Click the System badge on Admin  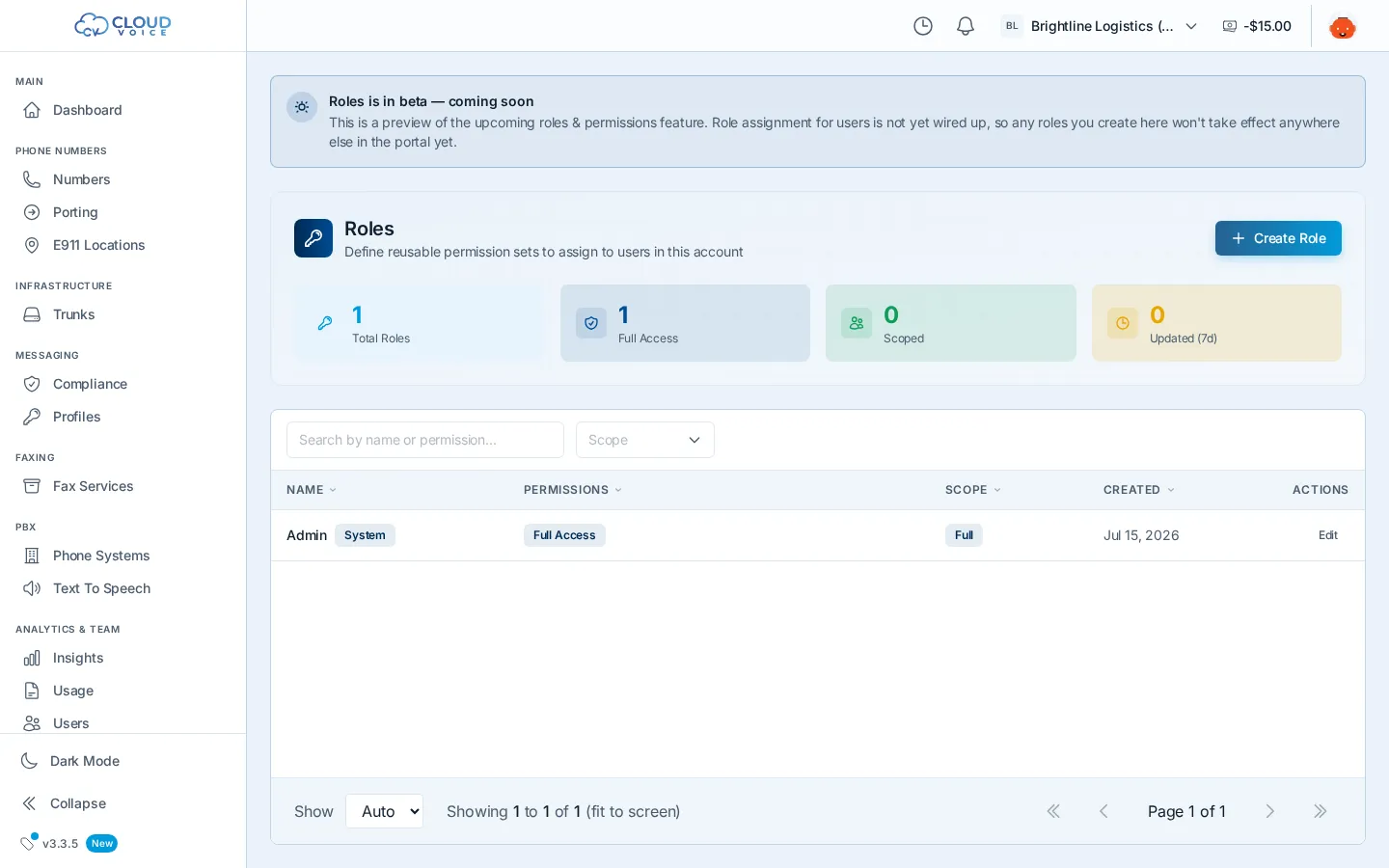point(365,535)
